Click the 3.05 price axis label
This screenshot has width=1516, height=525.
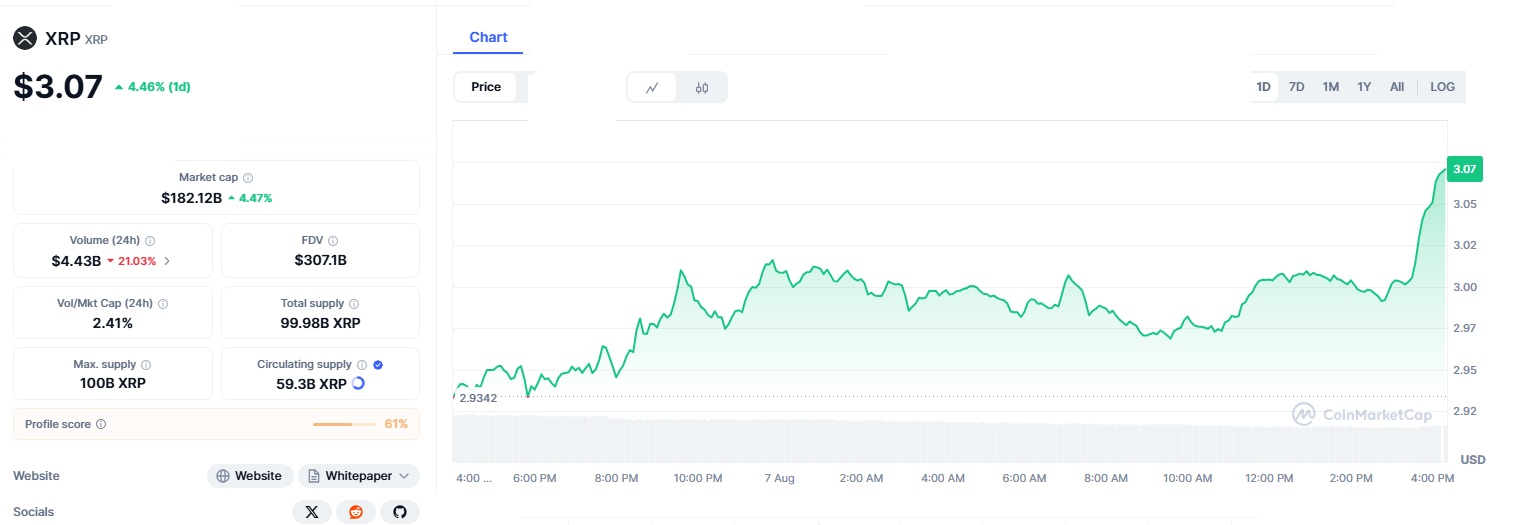[1465, 204]
